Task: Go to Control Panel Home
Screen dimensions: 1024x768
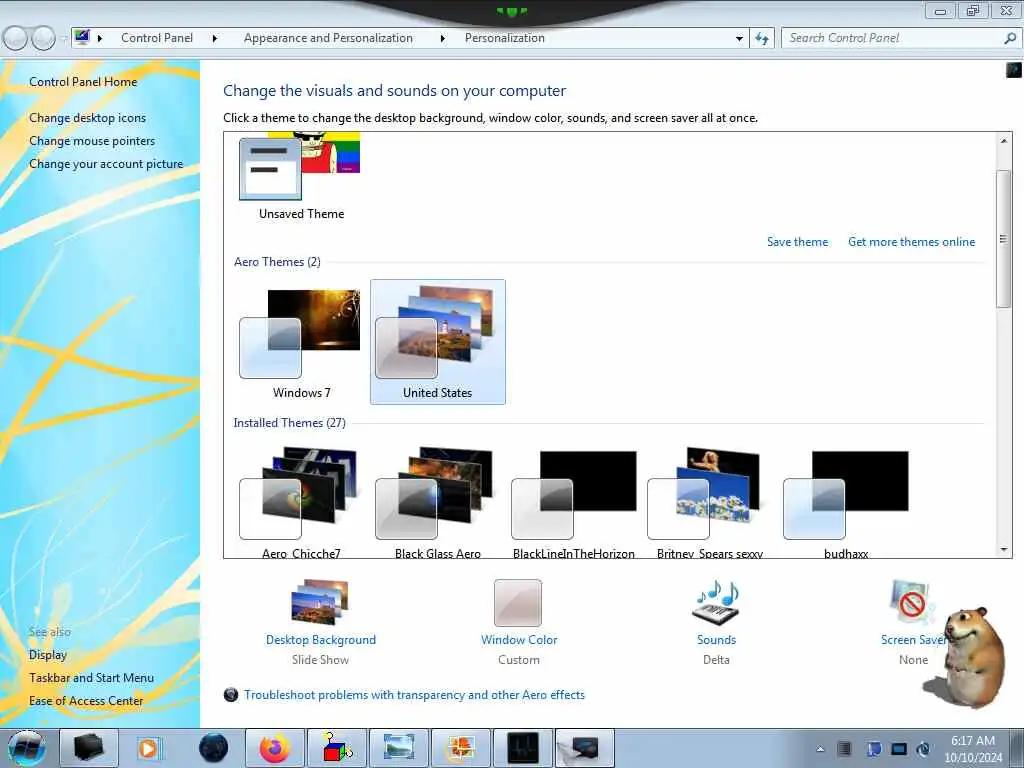Action: tap(83, 82)
